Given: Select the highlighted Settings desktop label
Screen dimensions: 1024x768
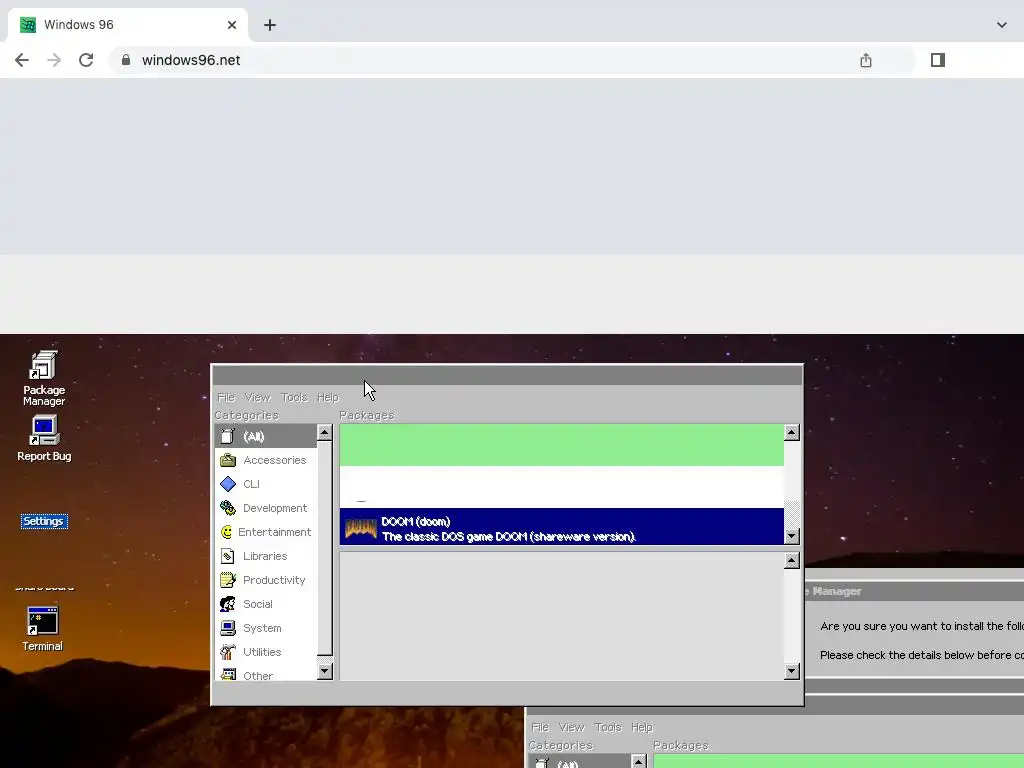Looking at the screenshot, I should (44, 521).
